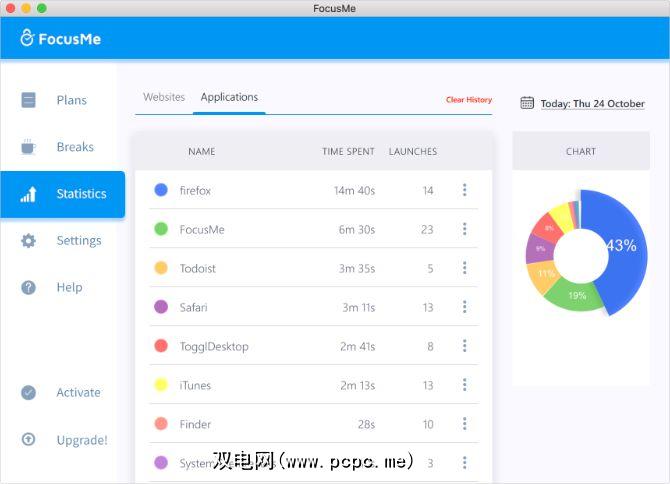Maximize the window with the green button

pos(41,8)
